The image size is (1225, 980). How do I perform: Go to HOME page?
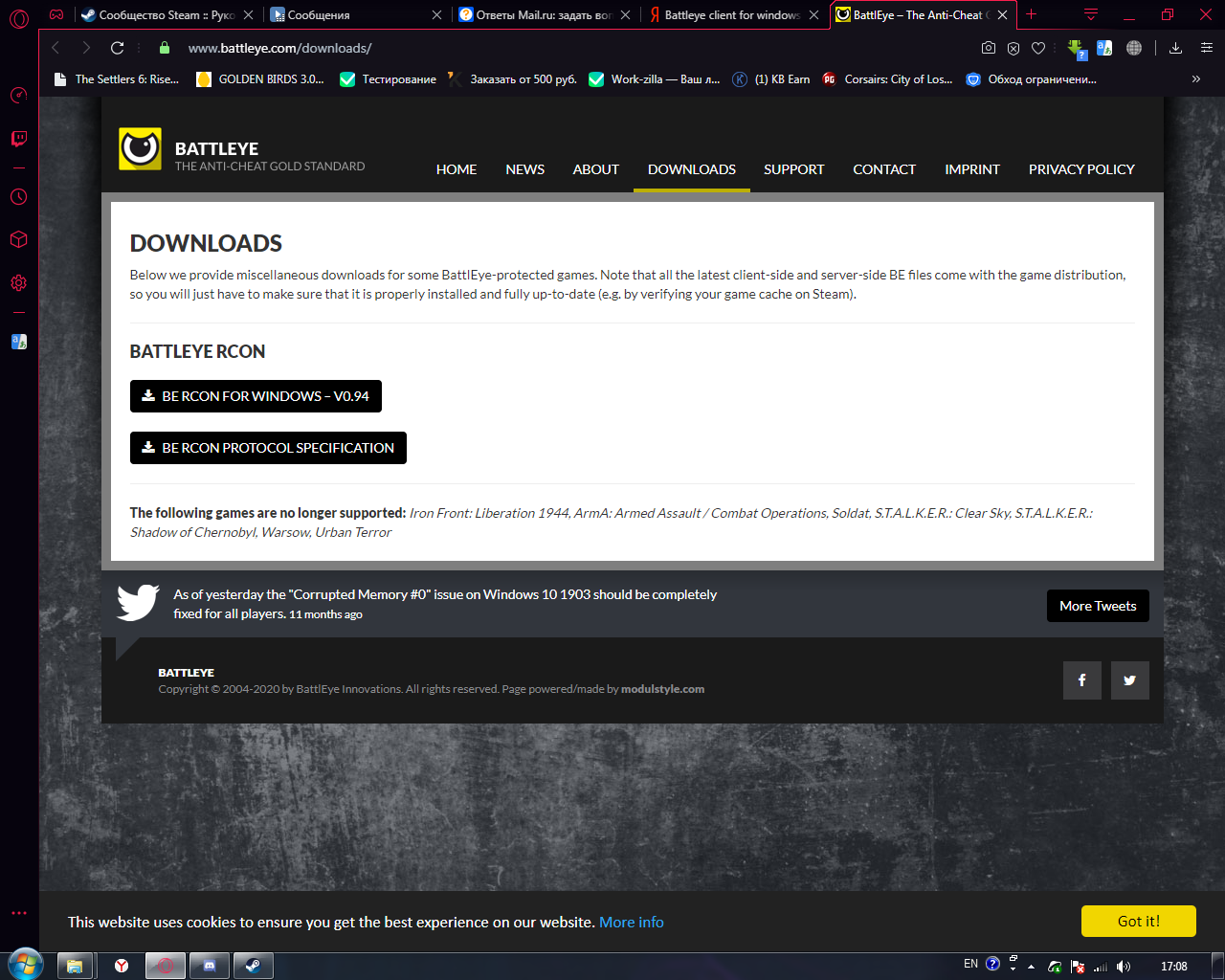tap(457, 169)
